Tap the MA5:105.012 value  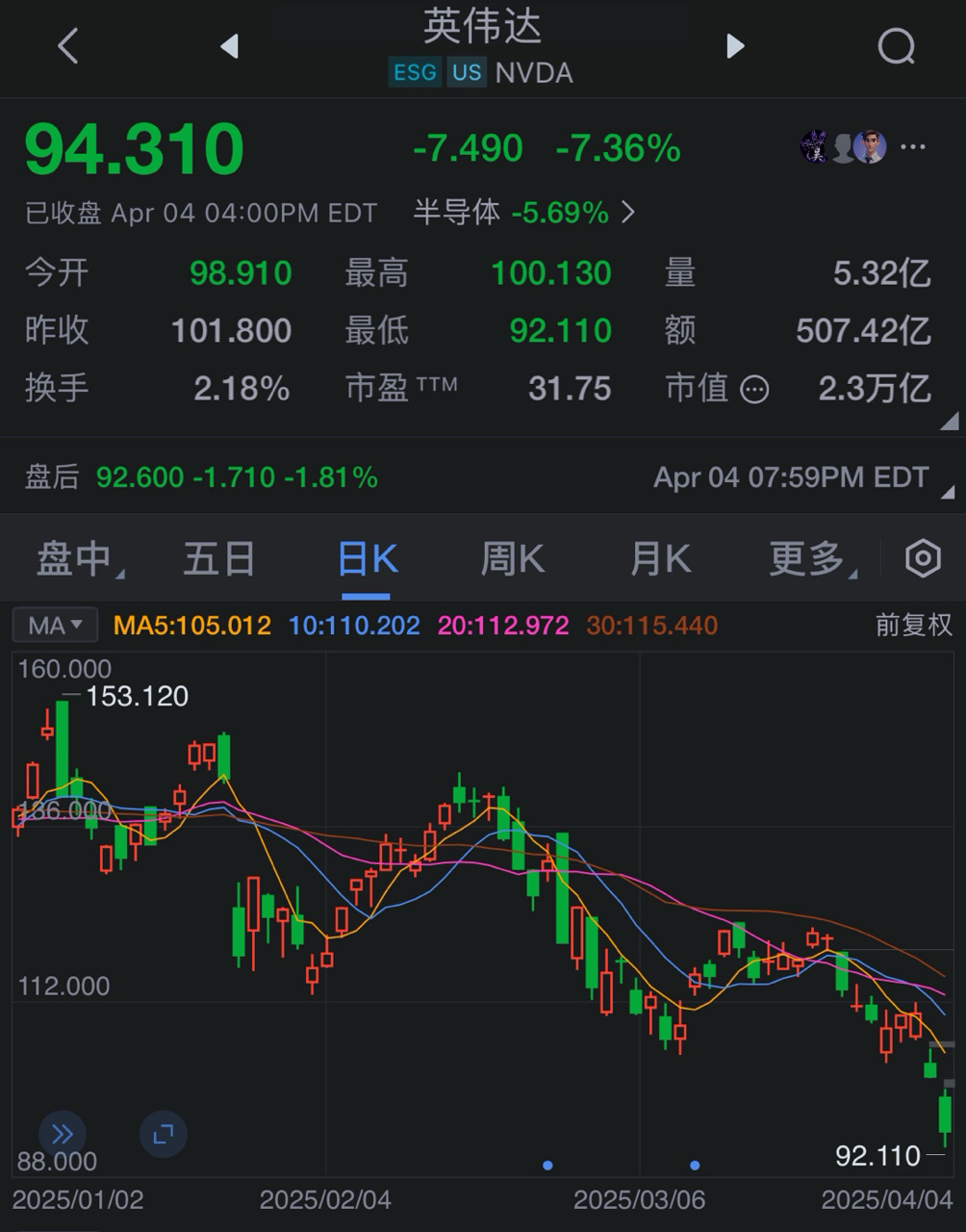click(192, 626)
